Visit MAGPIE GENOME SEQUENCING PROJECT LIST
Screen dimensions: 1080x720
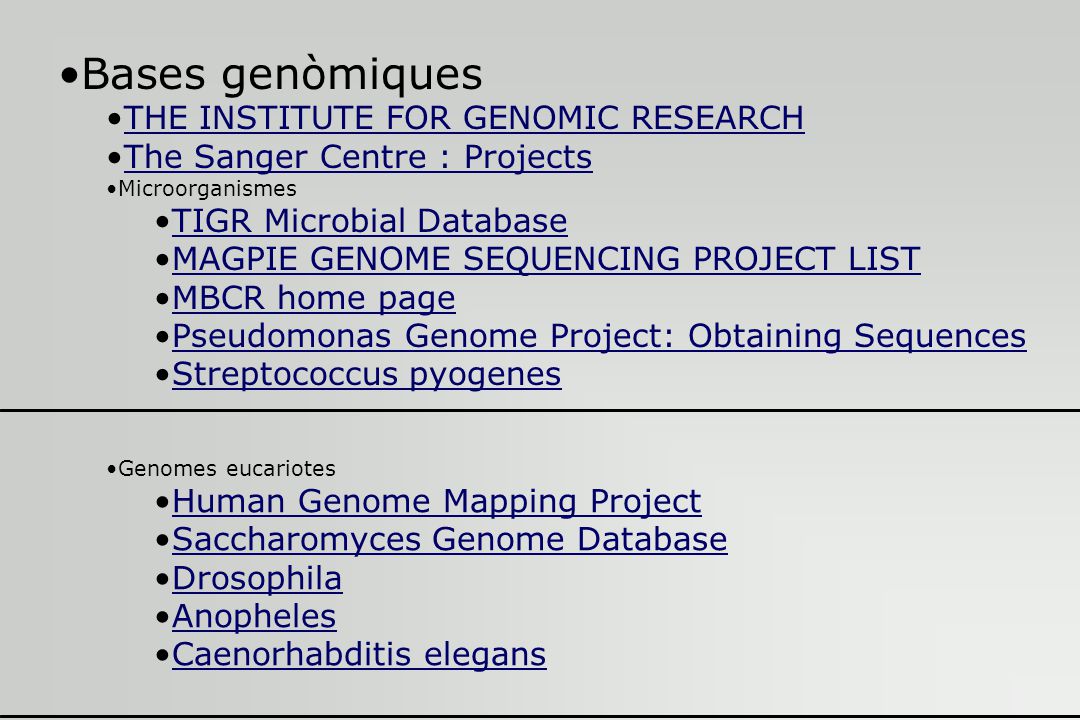click(x=546, y=259)
